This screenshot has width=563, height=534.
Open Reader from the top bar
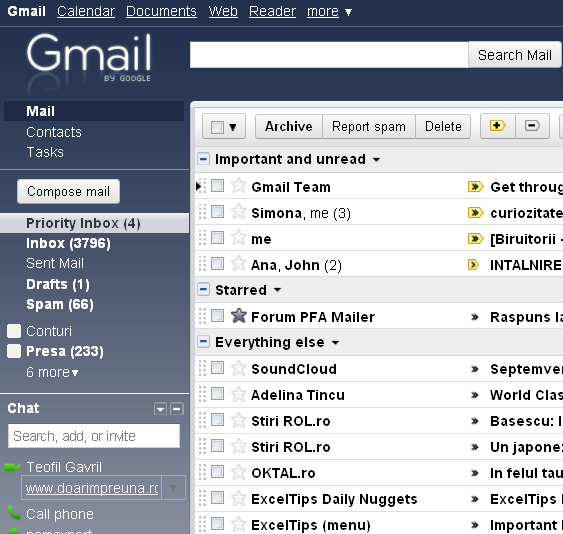[x=272, y=11]
